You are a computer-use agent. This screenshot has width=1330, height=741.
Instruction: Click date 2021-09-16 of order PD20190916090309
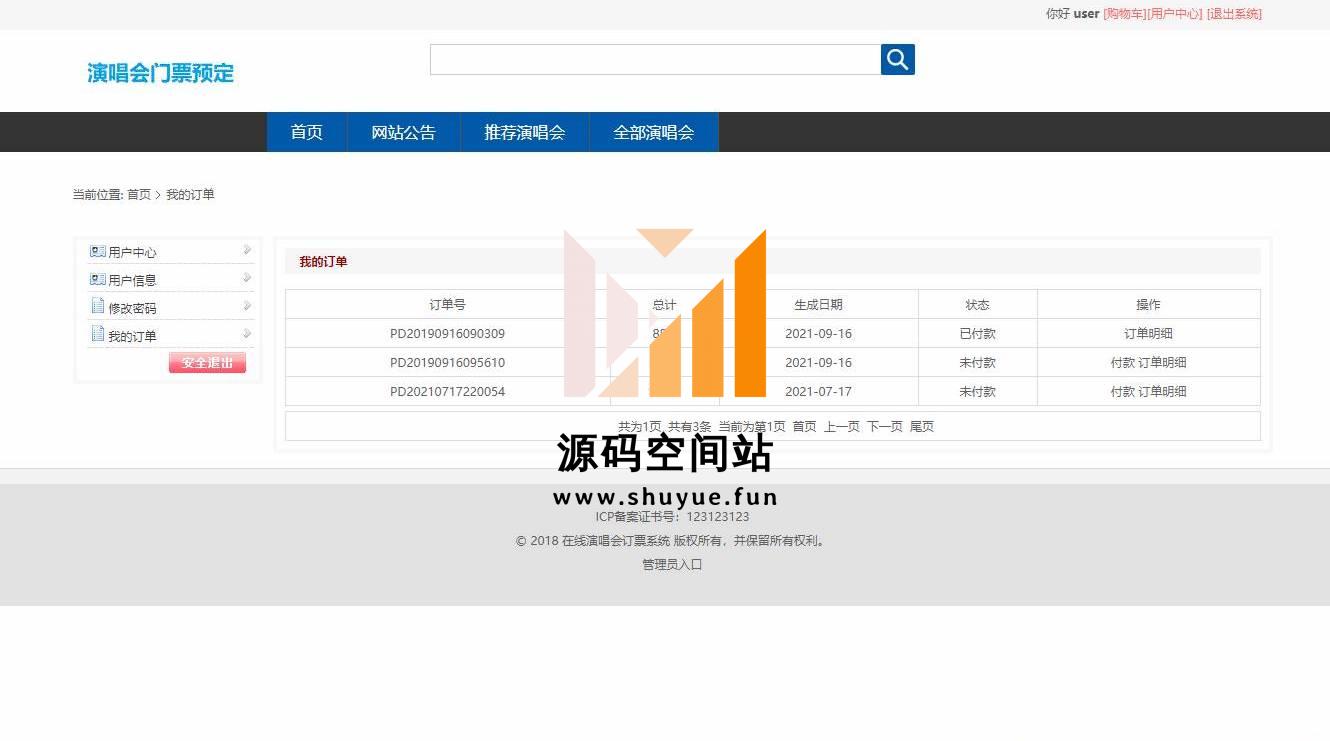point(818,334)
